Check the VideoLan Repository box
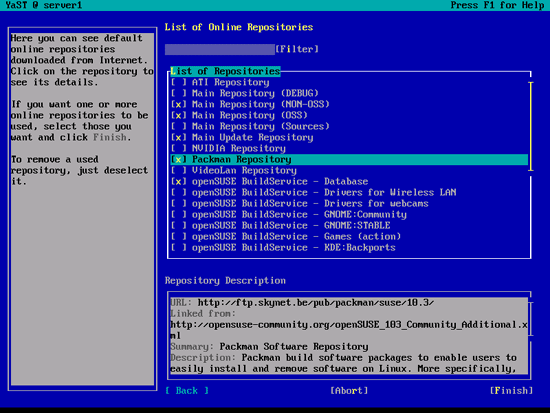 pos(179,171)
